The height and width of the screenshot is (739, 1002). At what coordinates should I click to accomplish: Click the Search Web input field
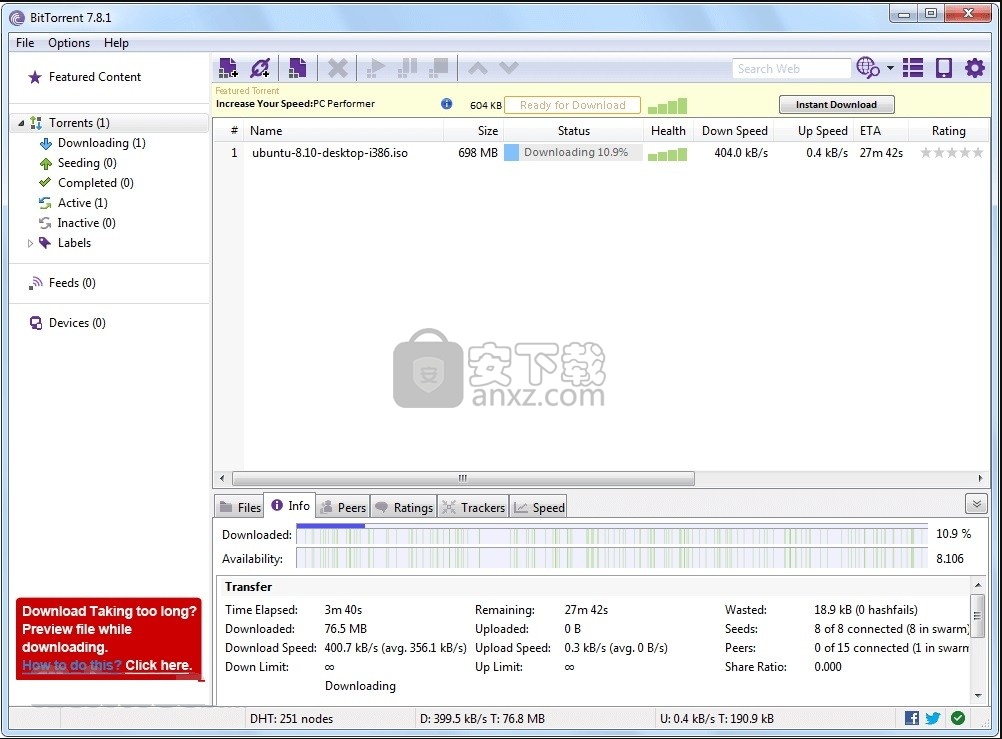[x=791, y=68]
